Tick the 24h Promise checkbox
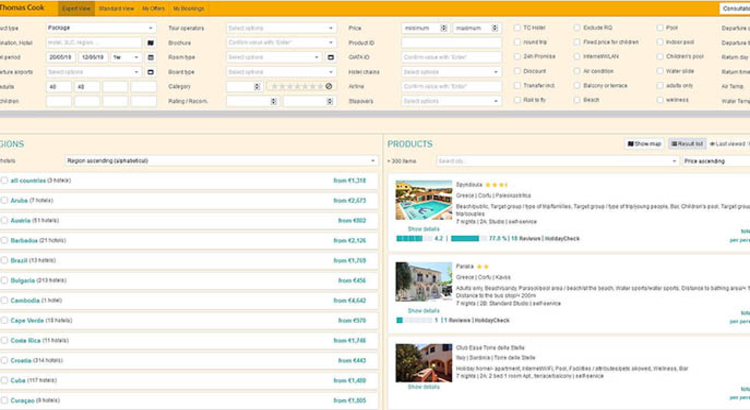Image resolution: width=750 pixels, height=410 pixels. point(517,56)
